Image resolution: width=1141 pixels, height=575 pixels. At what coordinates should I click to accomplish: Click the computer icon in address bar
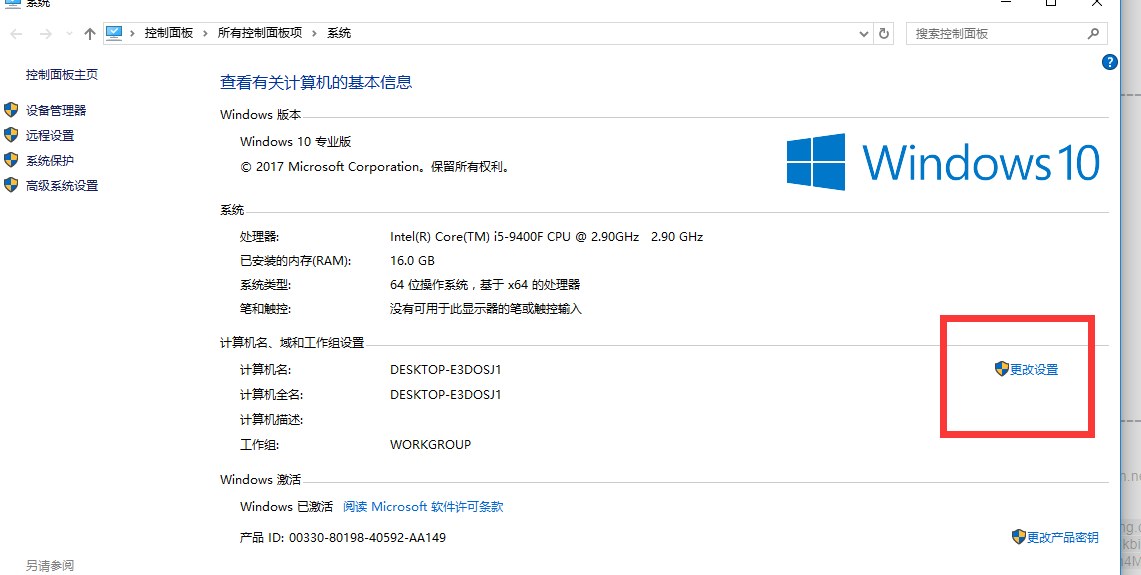click(x=114, y=33)
